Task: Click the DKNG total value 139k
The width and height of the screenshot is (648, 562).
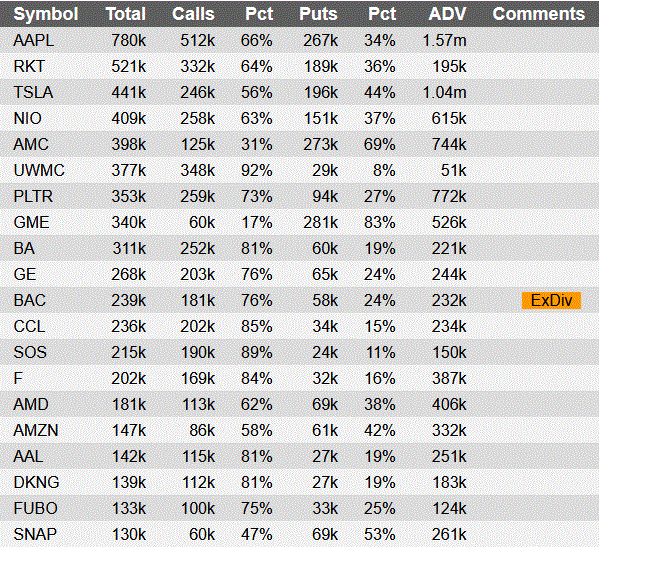Action: [x=129, y=482]
